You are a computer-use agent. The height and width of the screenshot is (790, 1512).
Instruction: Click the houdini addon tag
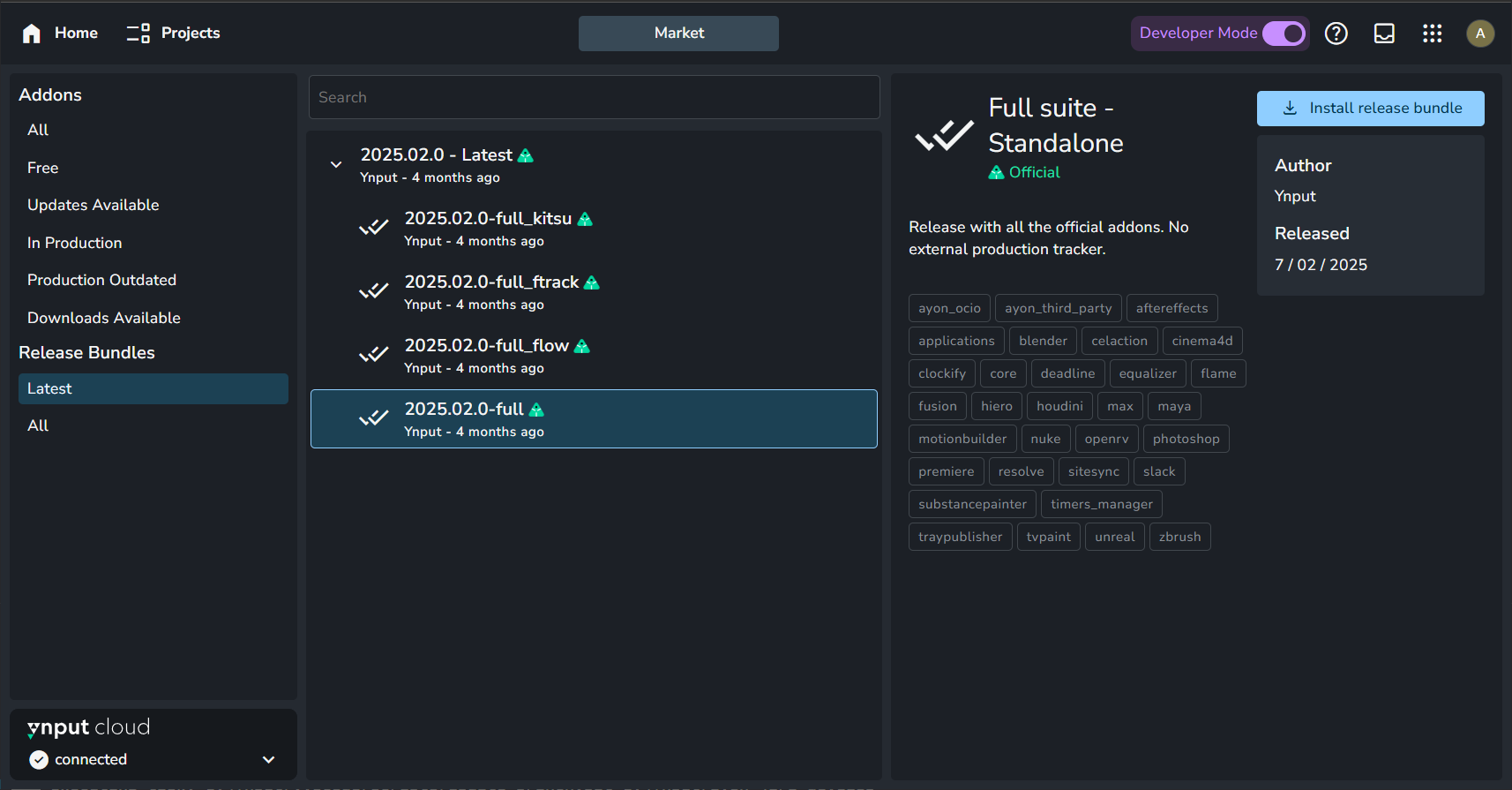pos(1059,406)
